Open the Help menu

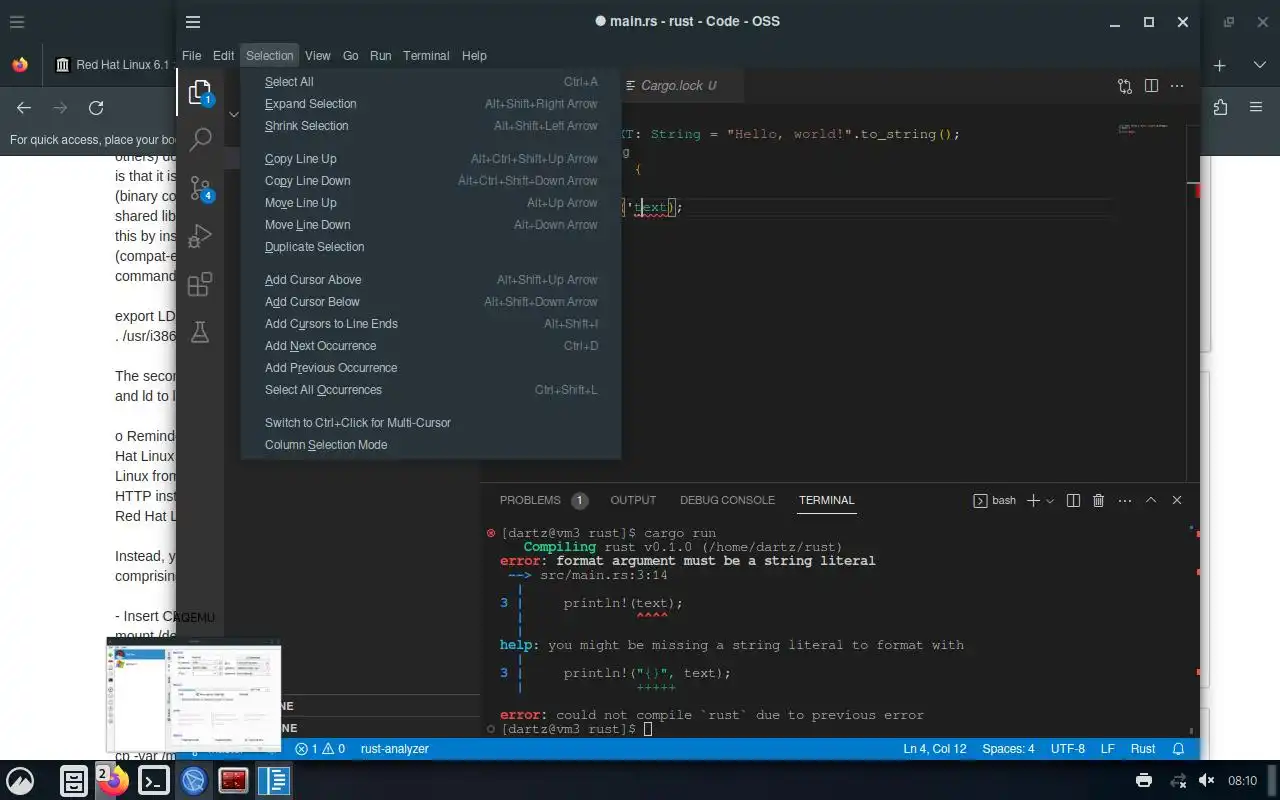474,56
